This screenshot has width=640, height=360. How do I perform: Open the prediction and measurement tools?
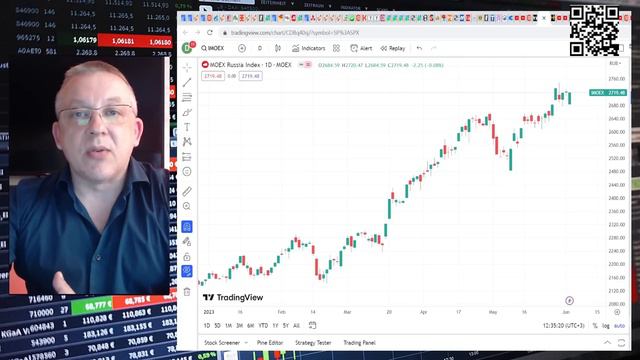pos(187,157)
